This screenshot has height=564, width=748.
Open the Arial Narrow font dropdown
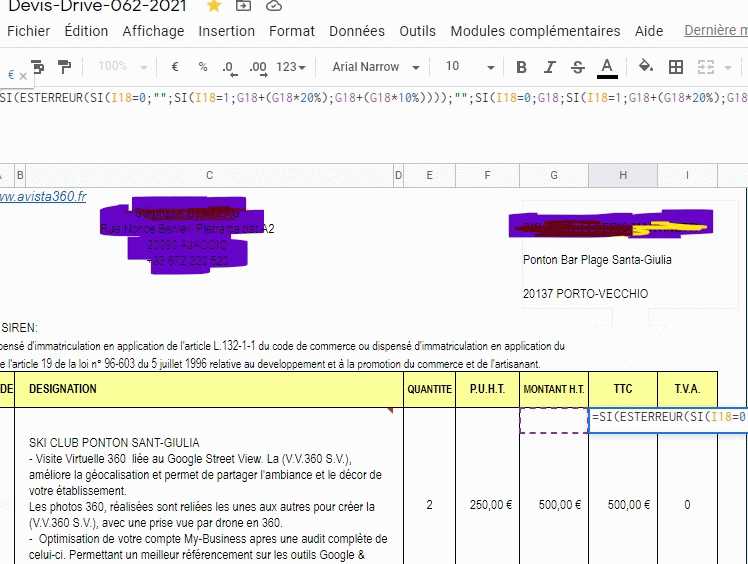click(x=376, y=67)
